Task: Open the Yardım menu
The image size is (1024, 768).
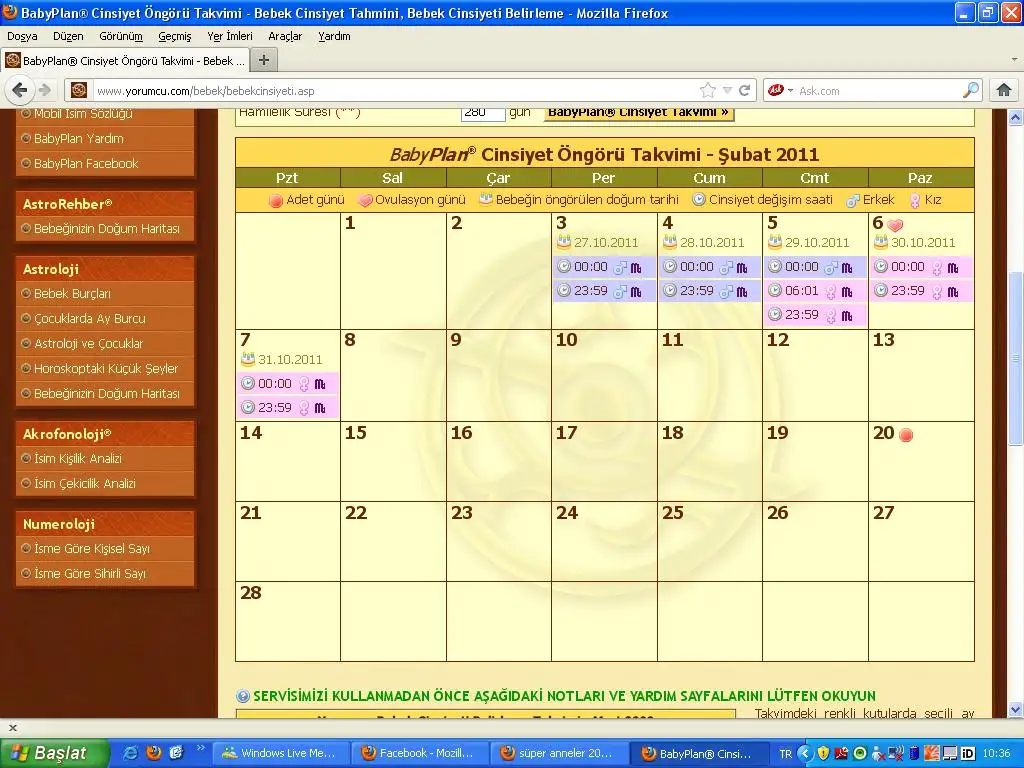Action: (334, 36)
